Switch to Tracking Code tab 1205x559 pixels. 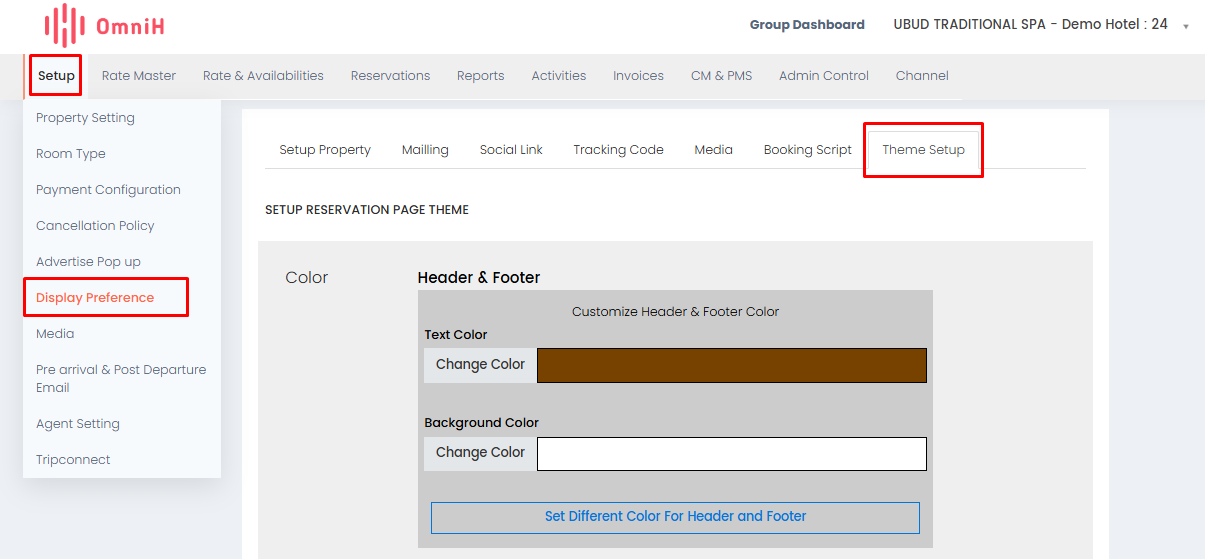(618, 150)
